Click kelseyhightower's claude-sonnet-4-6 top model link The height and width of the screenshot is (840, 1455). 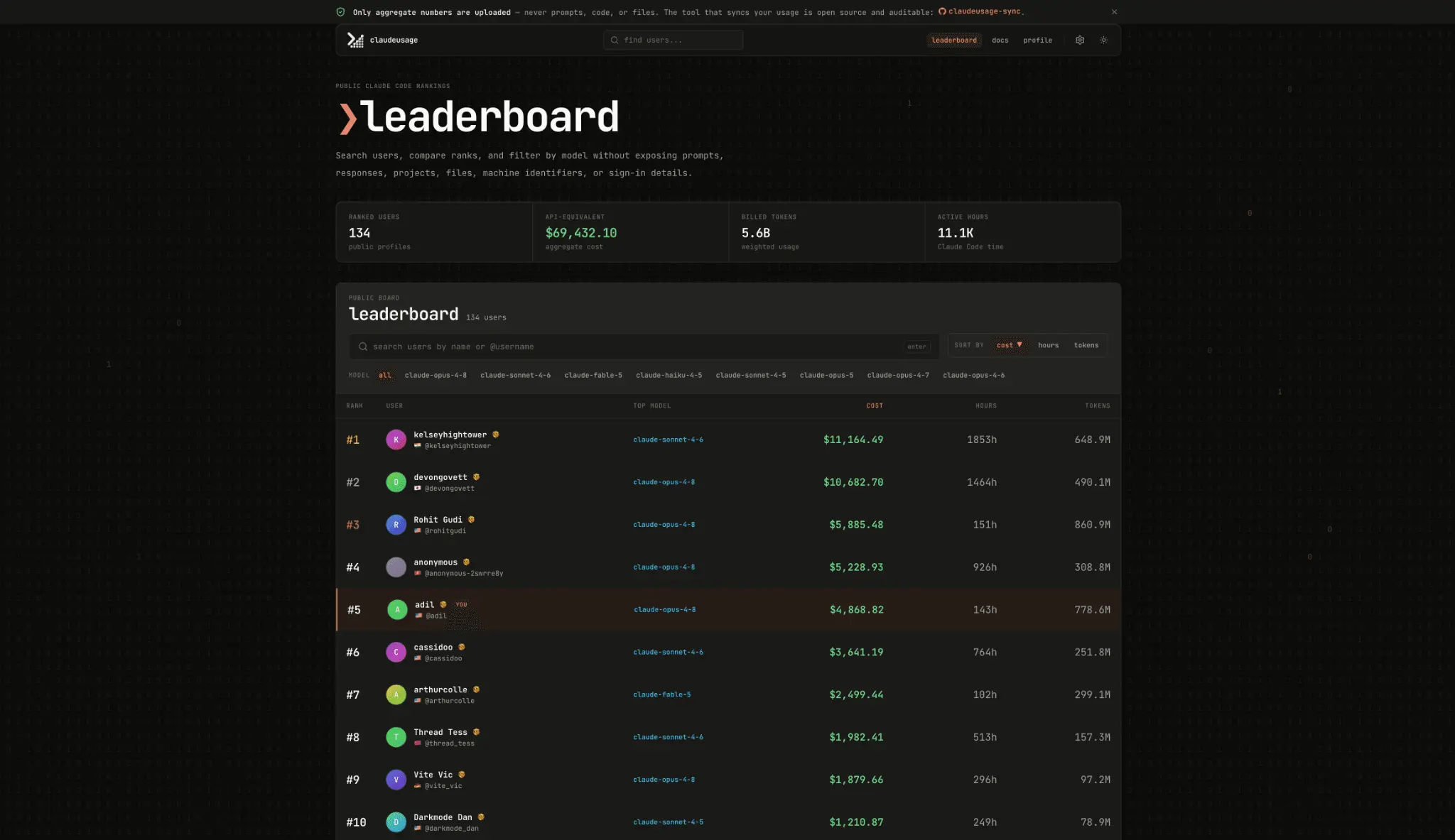668,440
